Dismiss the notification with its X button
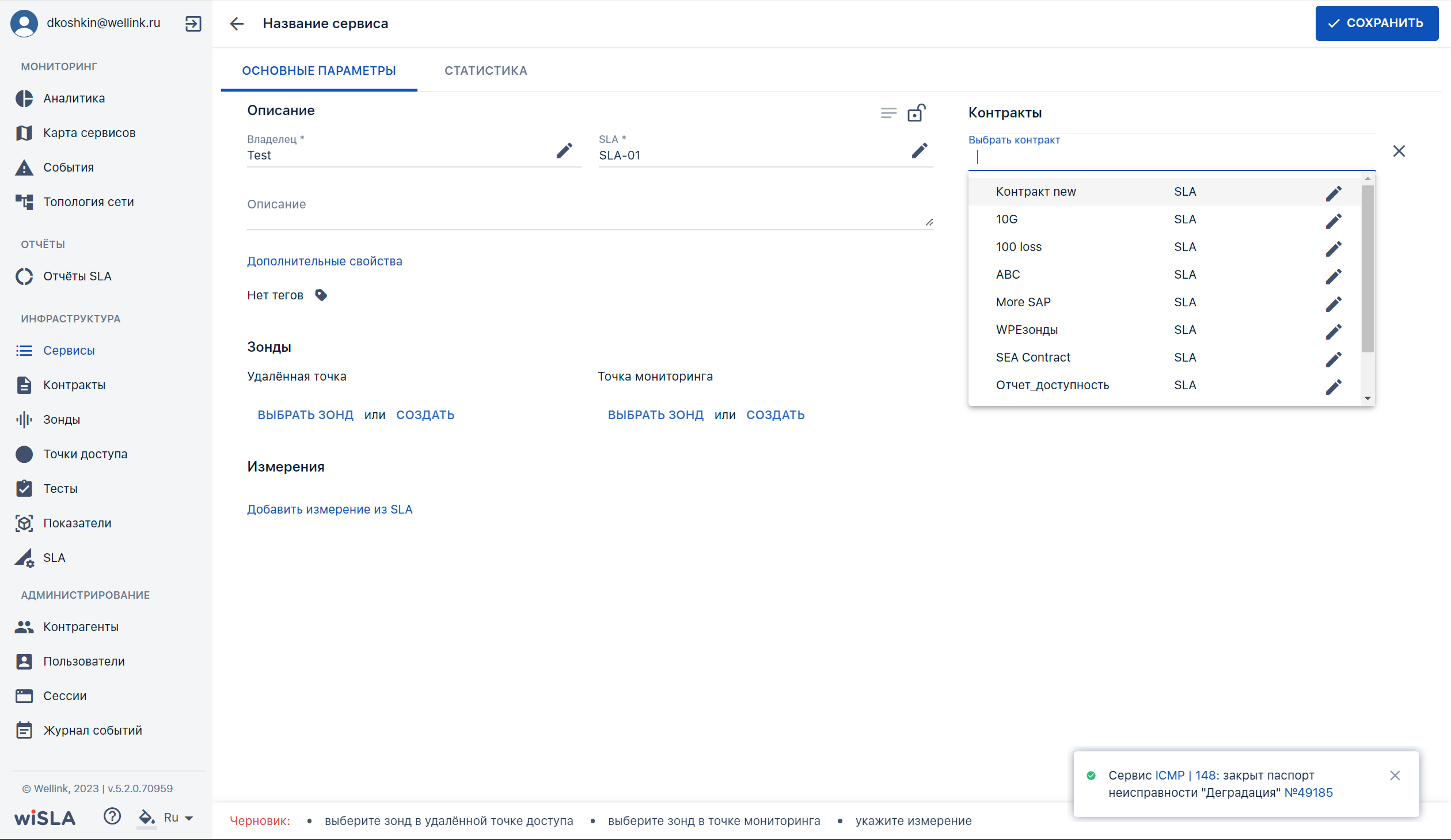1451x840 pixels. coord(1395,776)
